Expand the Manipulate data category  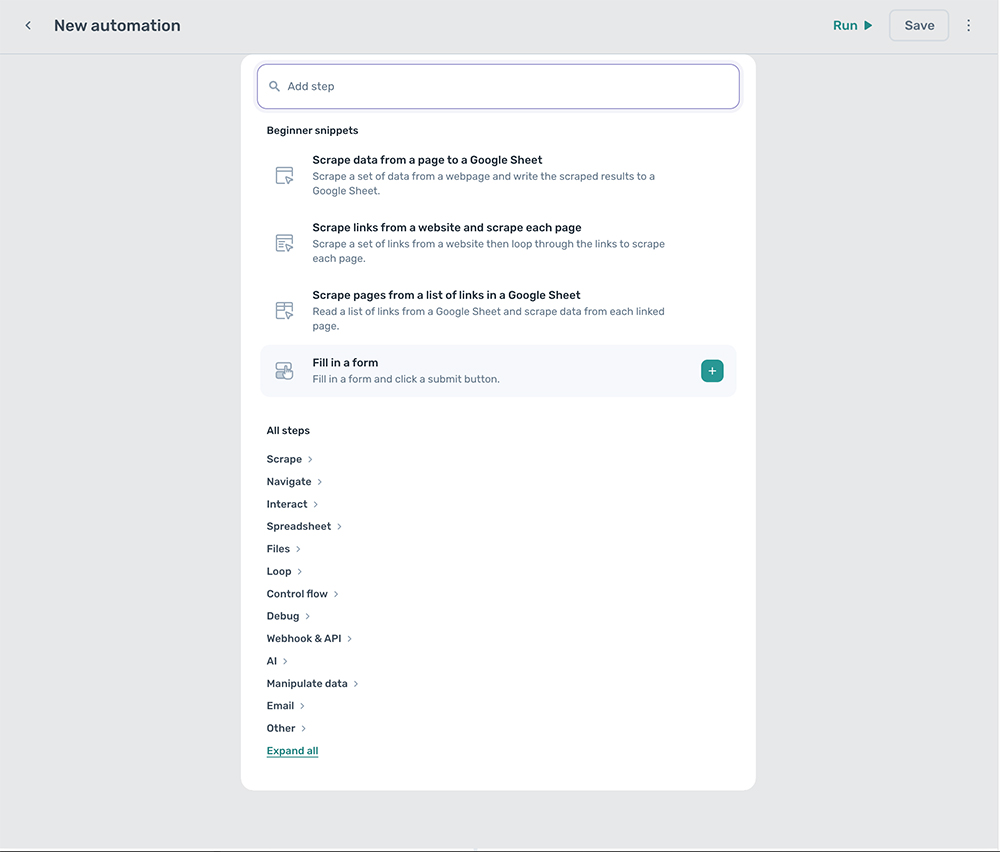click(312, 684)
